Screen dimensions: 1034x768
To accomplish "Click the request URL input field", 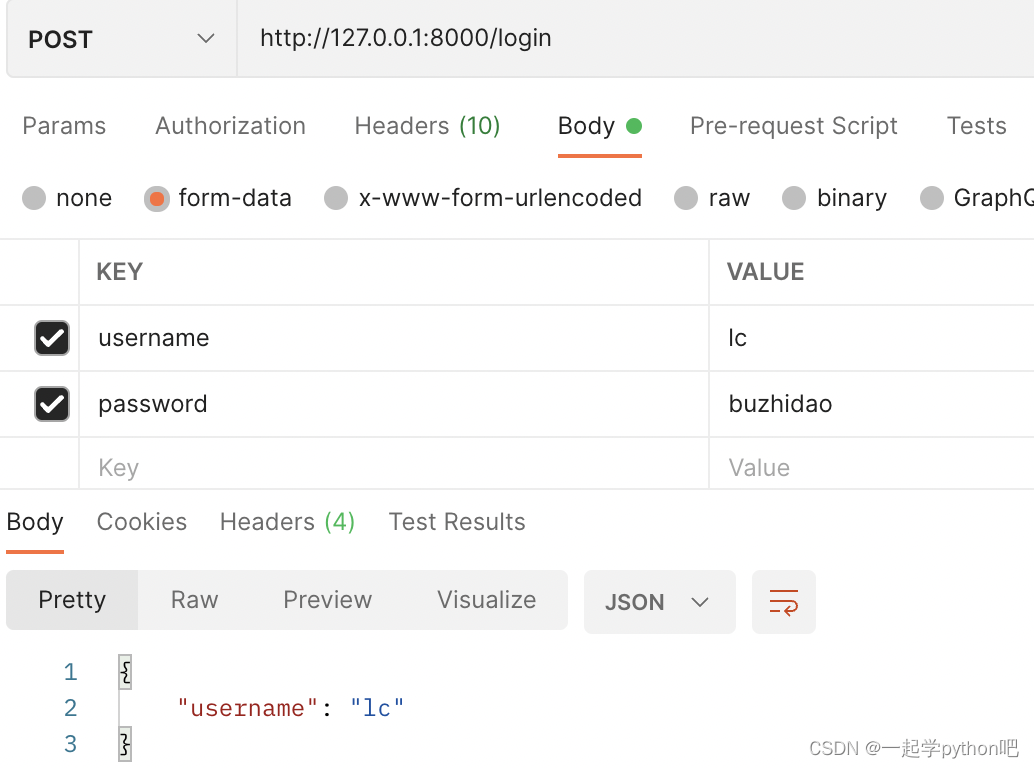I will click(630, 39).
